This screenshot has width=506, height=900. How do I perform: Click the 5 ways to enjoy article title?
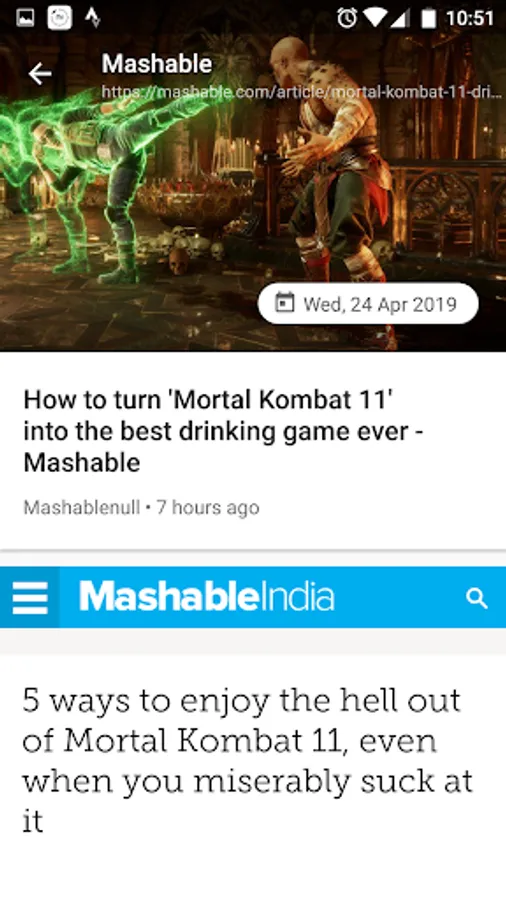coord(247,760)
